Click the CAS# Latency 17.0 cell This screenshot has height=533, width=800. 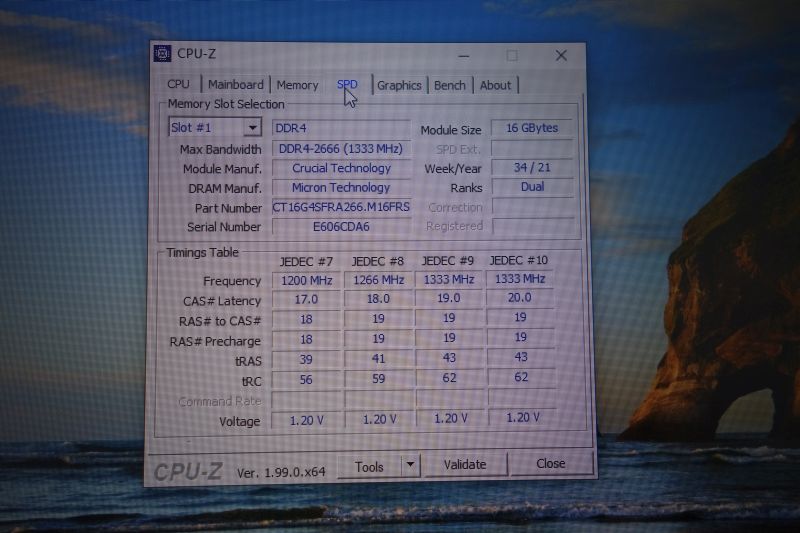306,299
